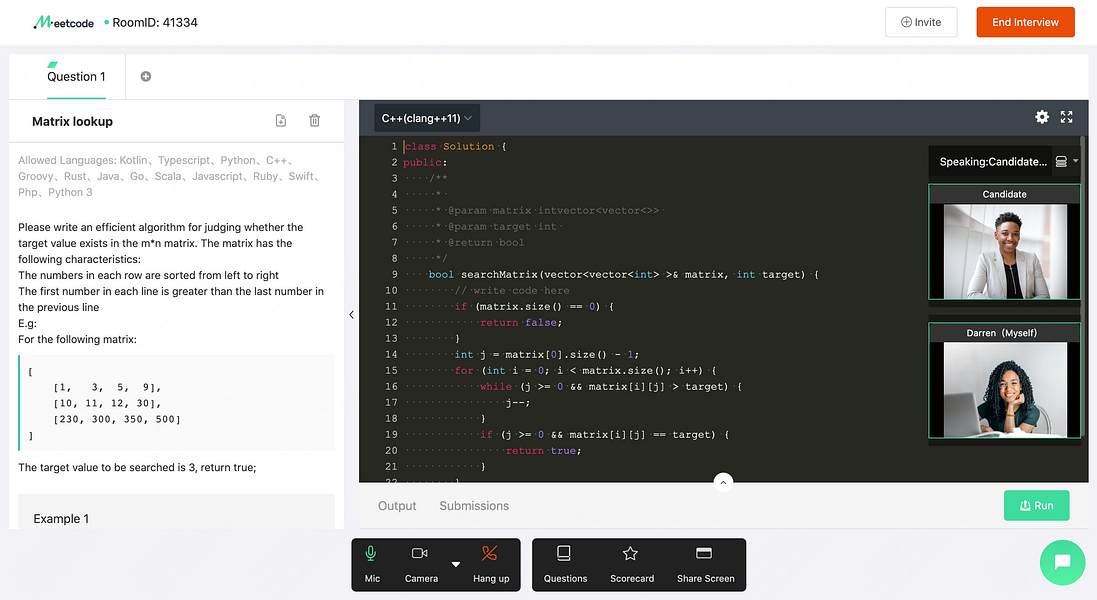Open editor settings with the gear icon
Viewport: 1097px width, 600px height.
tap(1042, 117)
